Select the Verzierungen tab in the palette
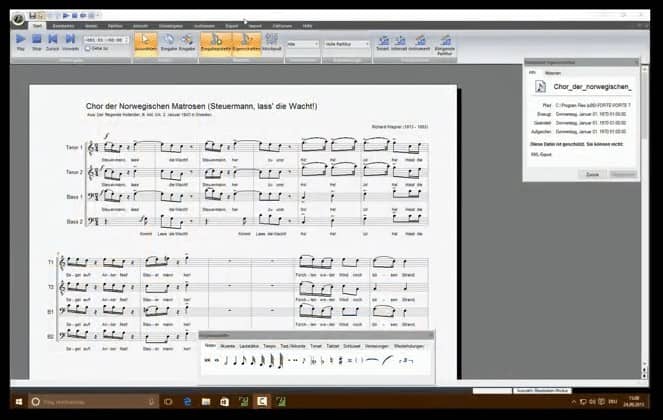 376,346
